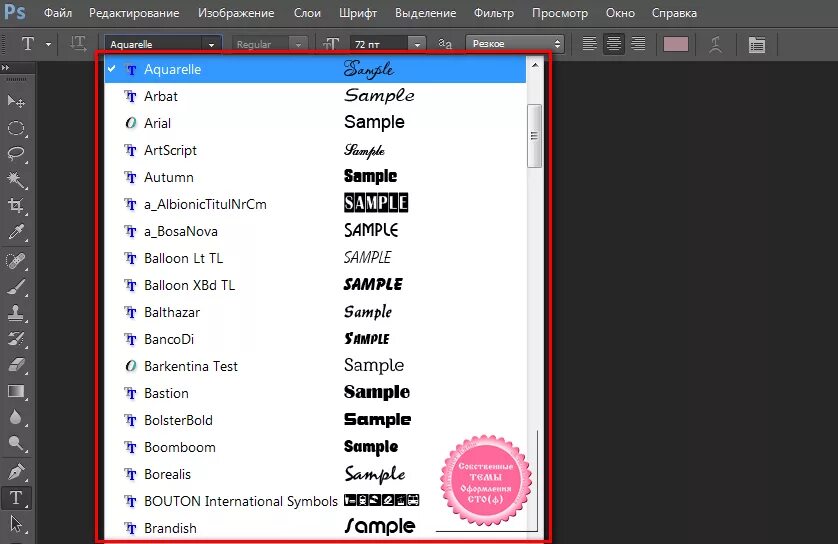The height and width of the screenshot is (544, 838).
Task: Click the font size icon
Action: [x=331, y=44]
